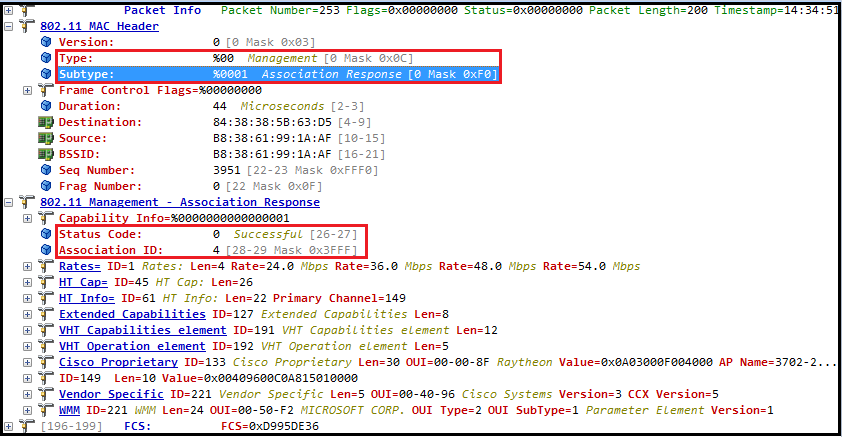The image size is (842, 437).
Task: Collapse the 802.11 MAC Header section
Action: point(10,26)
